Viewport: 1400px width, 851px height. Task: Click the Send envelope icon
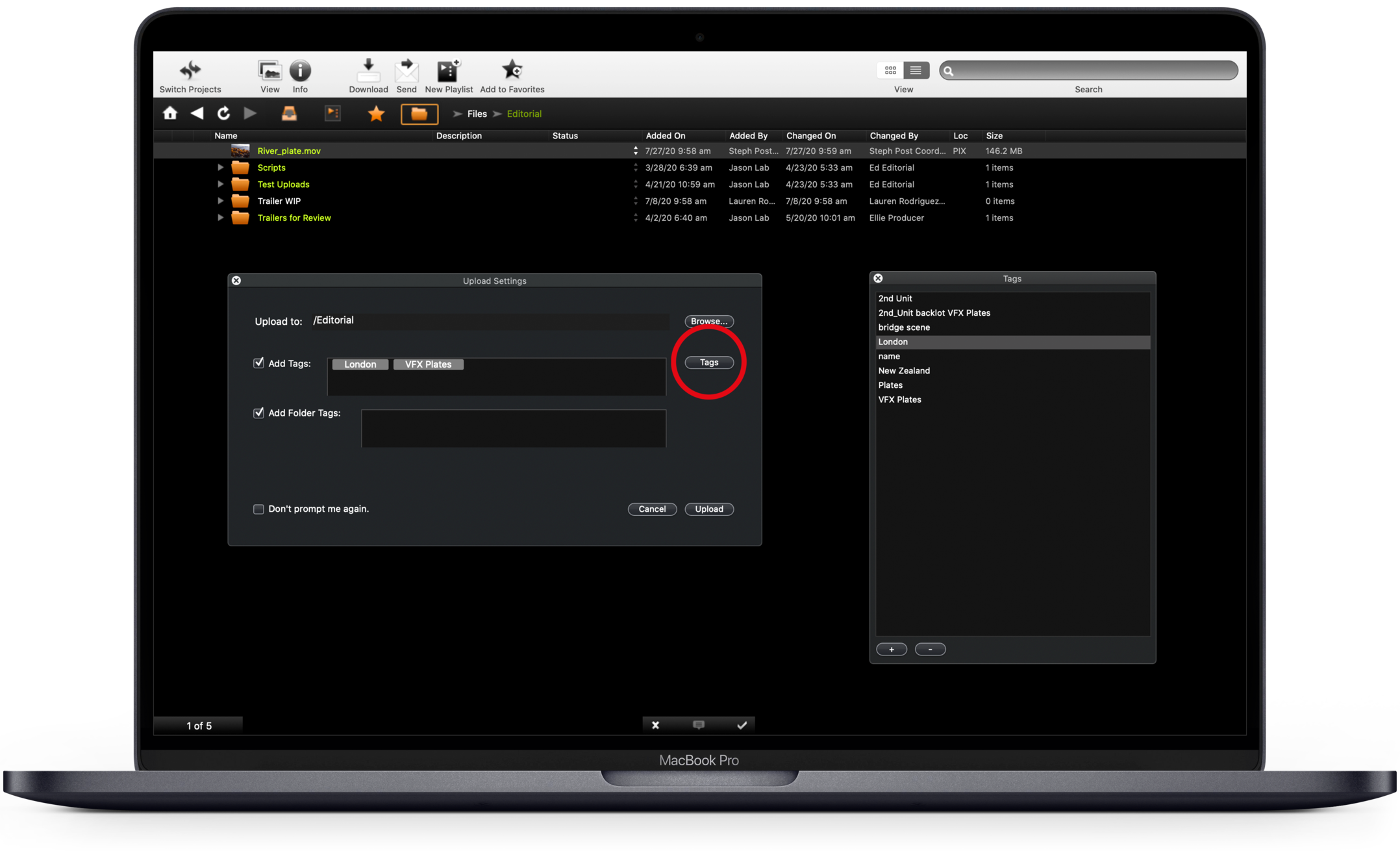coord(406,70)
